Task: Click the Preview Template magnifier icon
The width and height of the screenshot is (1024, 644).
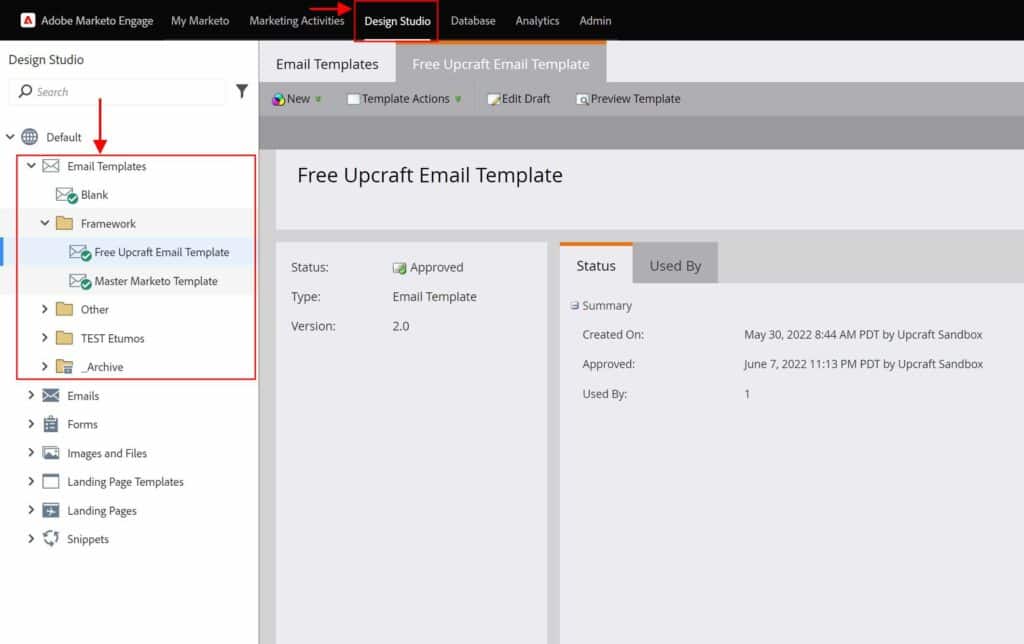Action: coord(583,99)
